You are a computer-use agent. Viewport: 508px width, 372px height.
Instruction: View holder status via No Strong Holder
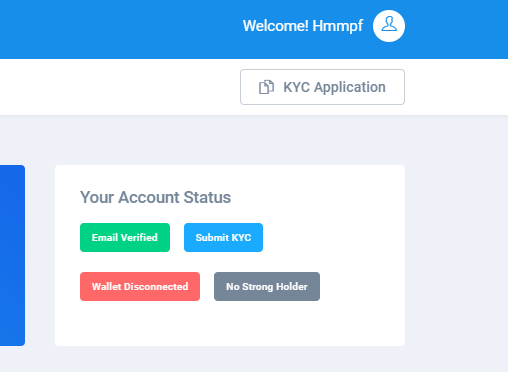tap(267, 286)
